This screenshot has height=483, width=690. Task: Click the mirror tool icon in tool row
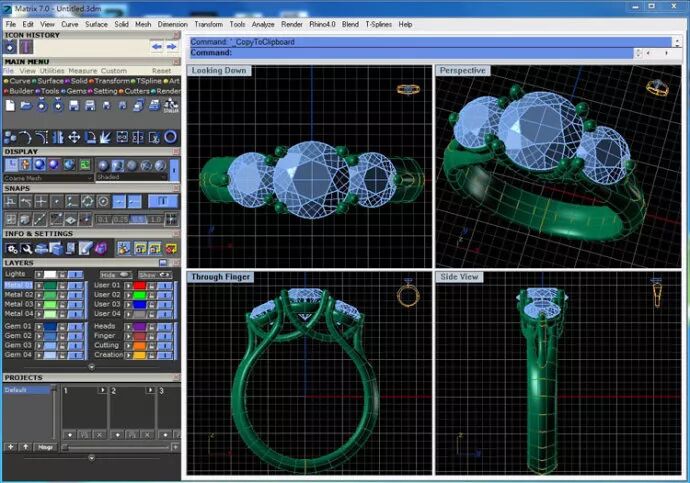coord(138,137)
